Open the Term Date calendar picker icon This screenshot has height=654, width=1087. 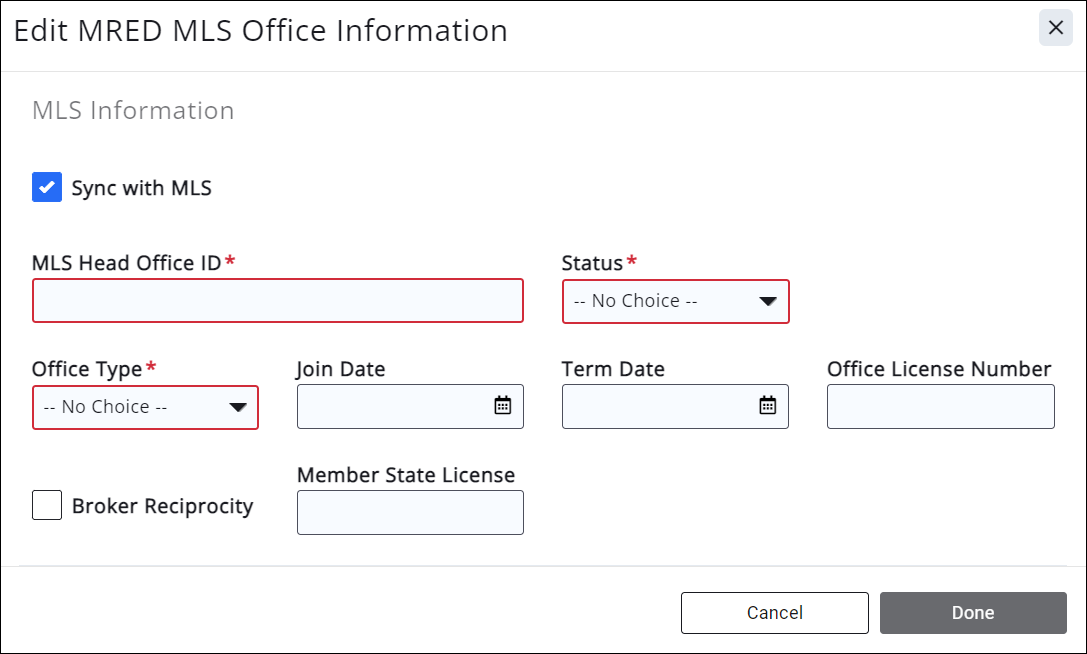(x=767, y=405)
